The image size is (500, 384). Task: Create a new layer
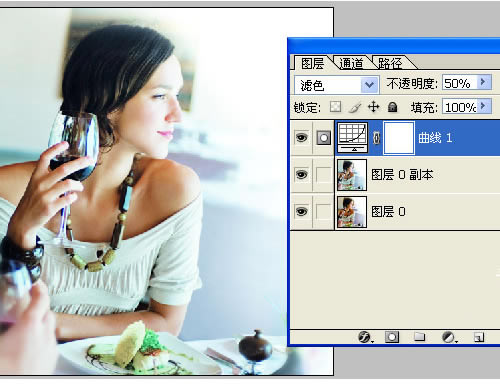479,337
